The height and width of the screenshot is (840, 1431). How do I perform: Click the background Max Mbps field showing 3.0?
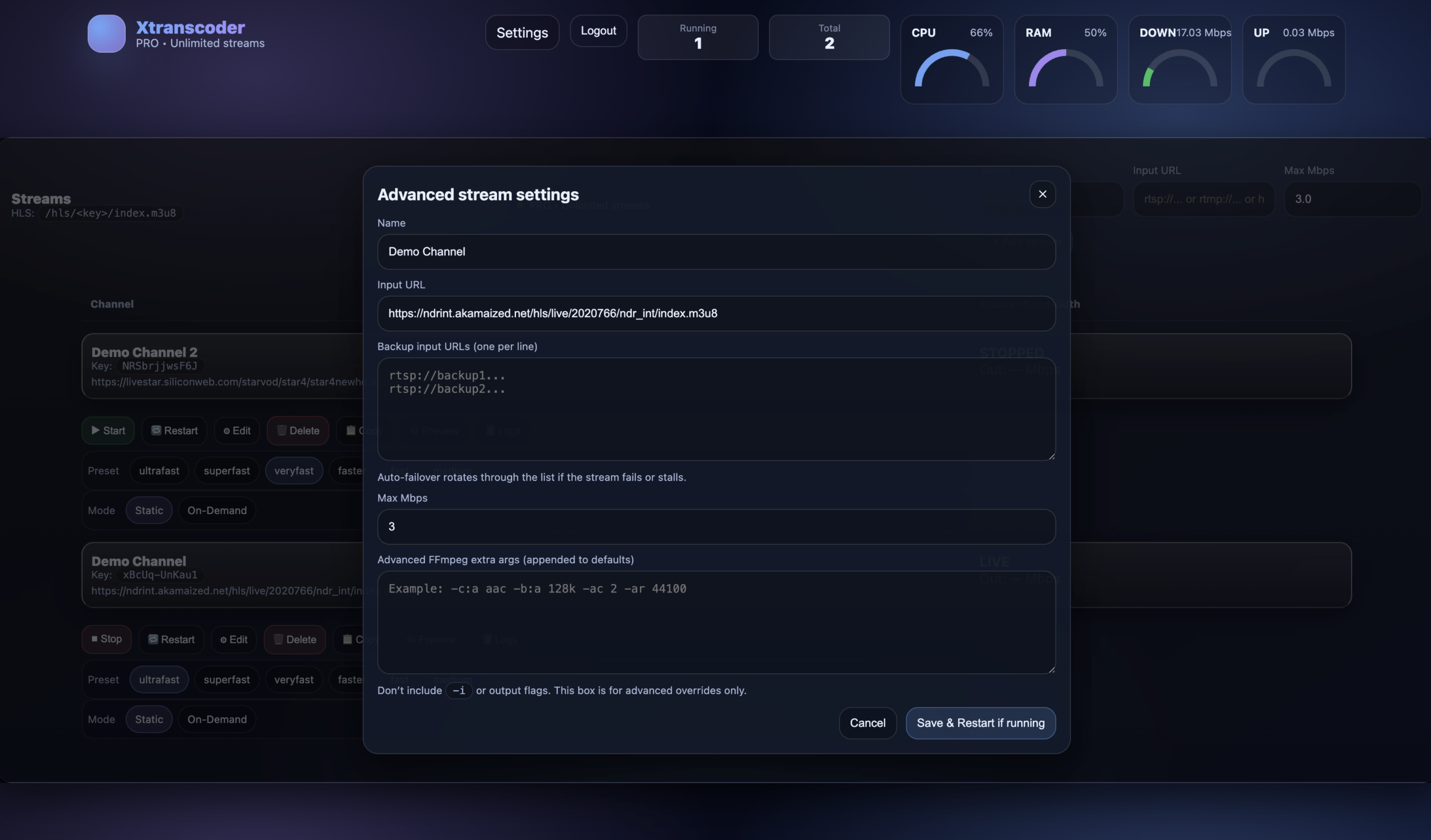[x=1352, y=198]
